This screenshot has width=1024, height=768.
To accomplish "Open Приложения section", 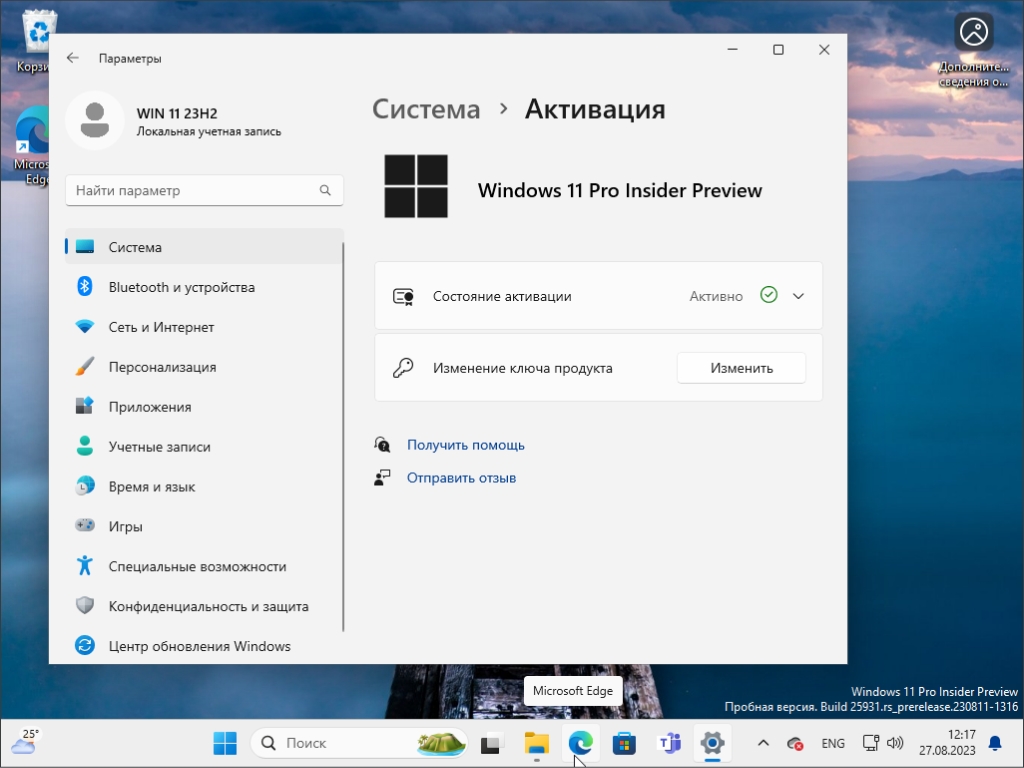I will click(x=204, y=406).
